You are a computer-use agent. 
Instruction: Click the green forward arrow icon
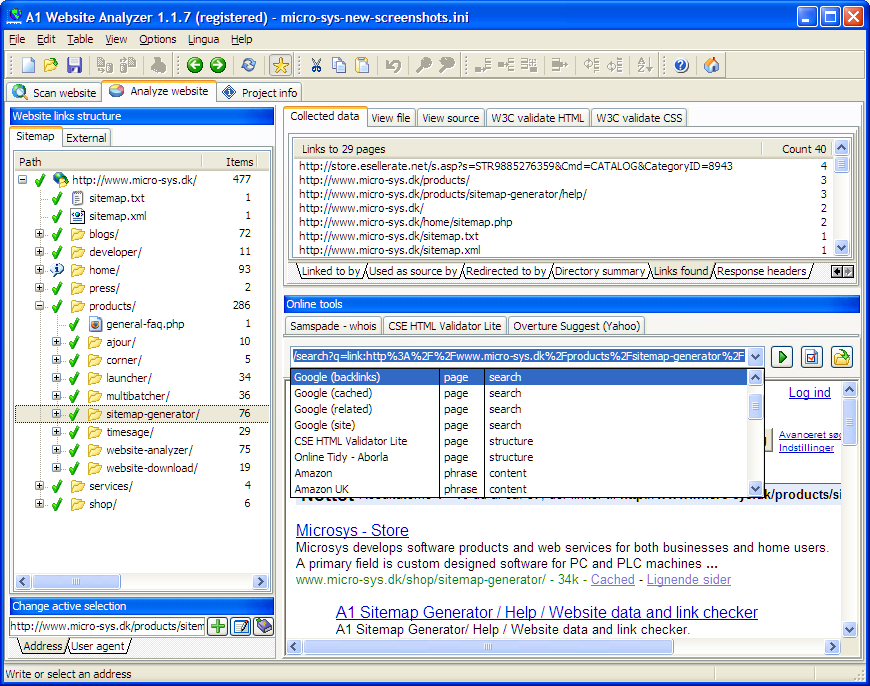coord(217,65)
